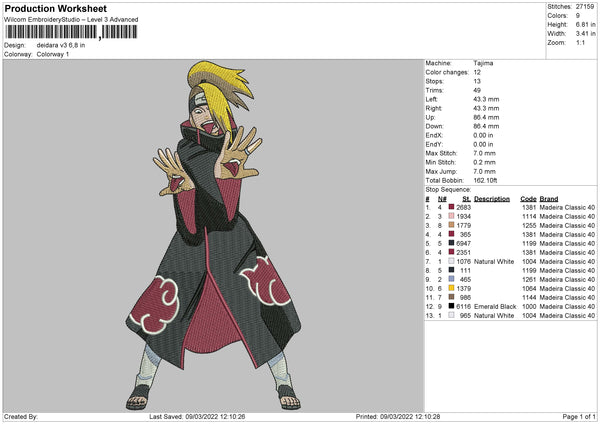Click 'Emerald Black' description in stop 12
The height and width of the screenshot is (424, 600).
[x=495, y=307]
